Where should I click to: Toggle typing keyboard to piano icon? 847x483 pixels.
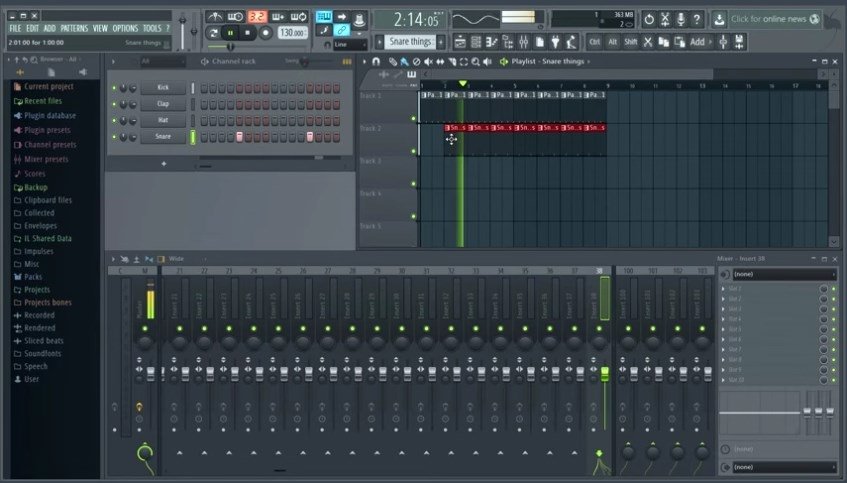click(324, 17)
